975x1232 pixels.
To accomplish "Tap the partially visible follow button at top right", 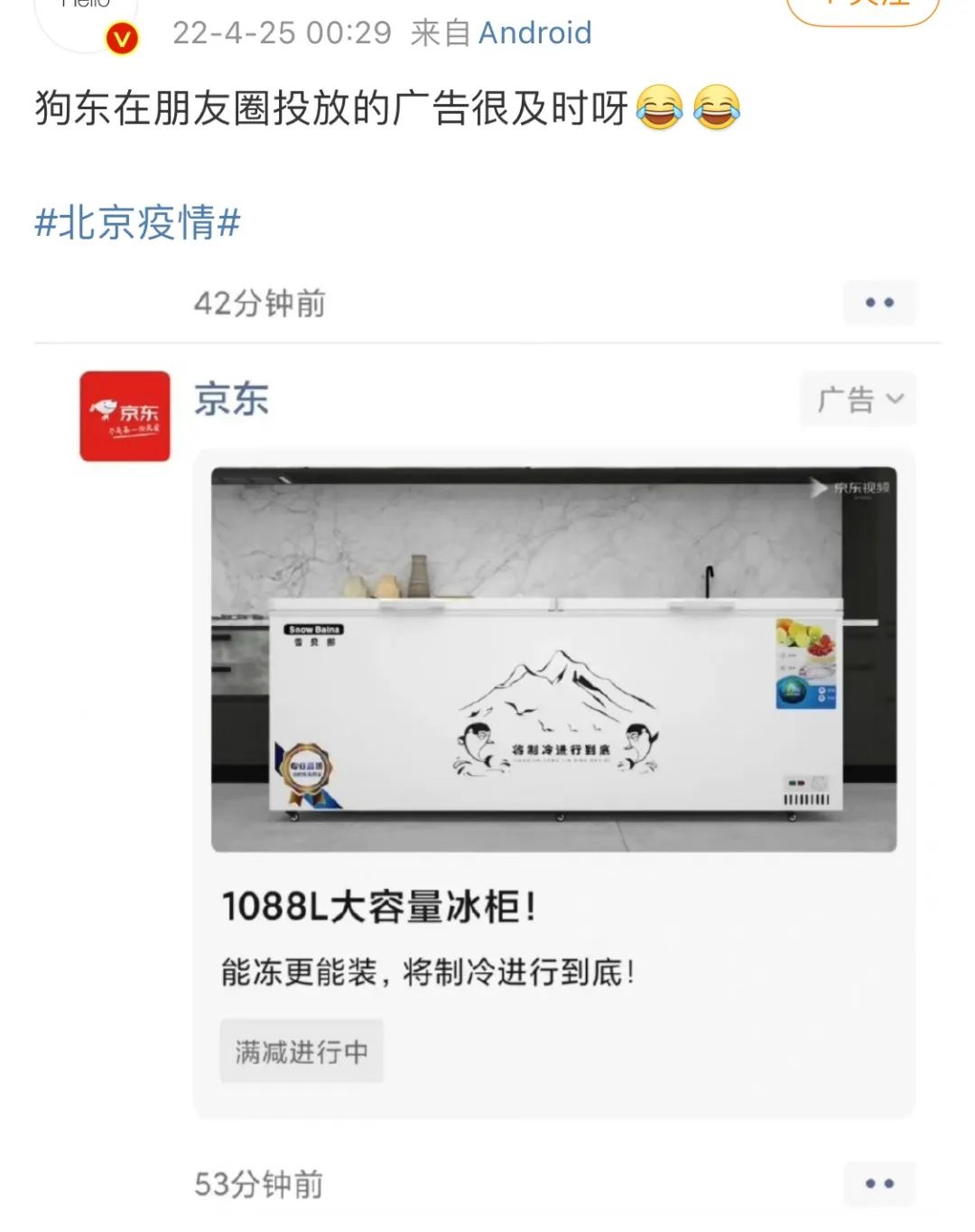I will 863,9.
